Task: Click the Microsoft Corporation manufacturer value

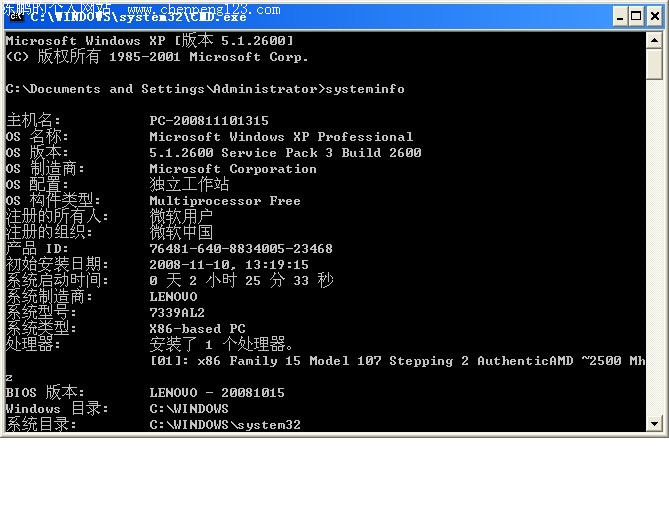Action: point(233,169)
